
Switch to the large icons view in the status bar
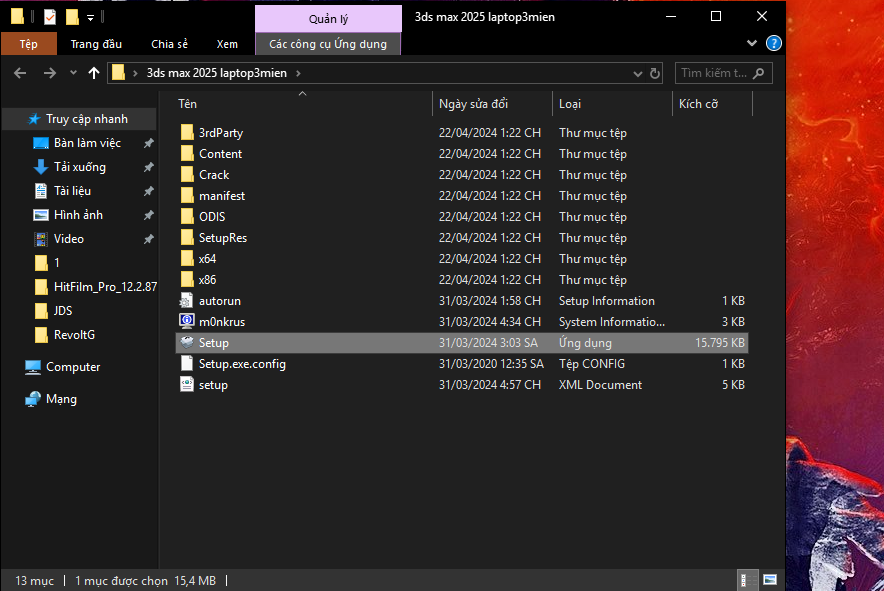point(769,580)
